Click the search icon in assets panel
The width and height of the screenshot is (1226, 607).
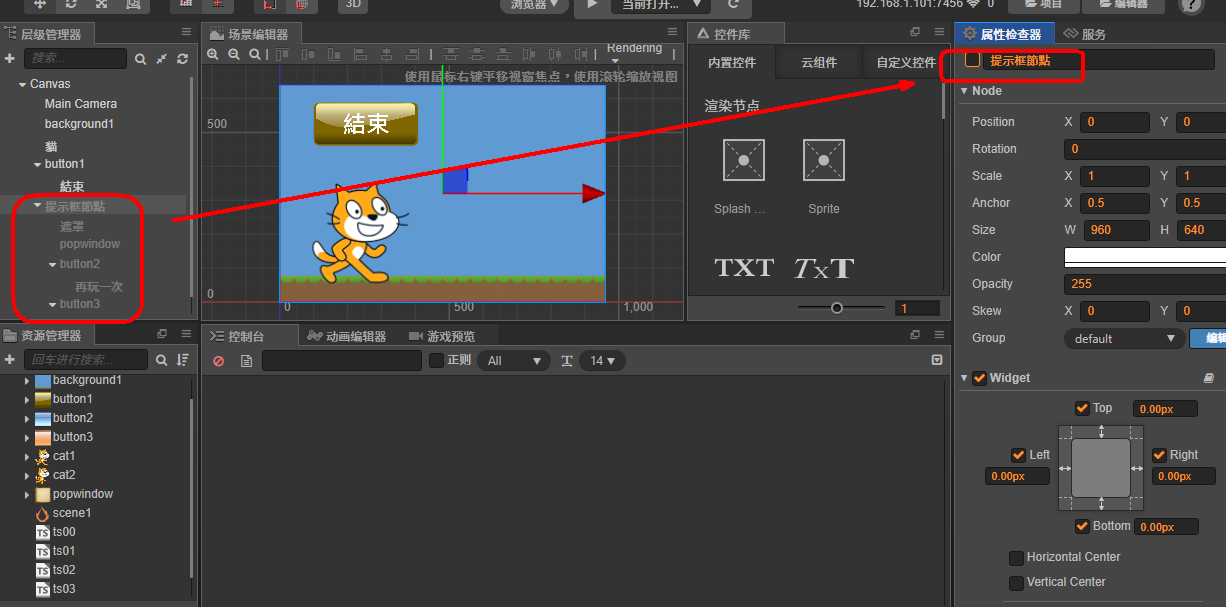pyautogui.click(x=161, y=359)
